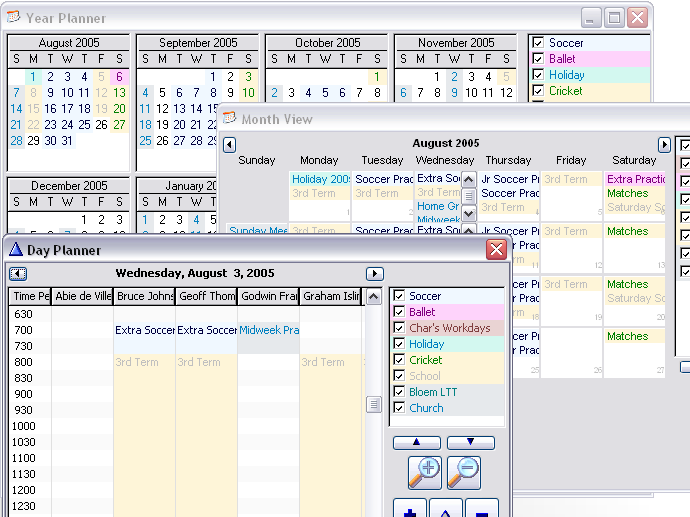This screenshot has height=517, width=690.
Task: Click the zoom in magnifier icon
Action: click(x=424, y=472)
